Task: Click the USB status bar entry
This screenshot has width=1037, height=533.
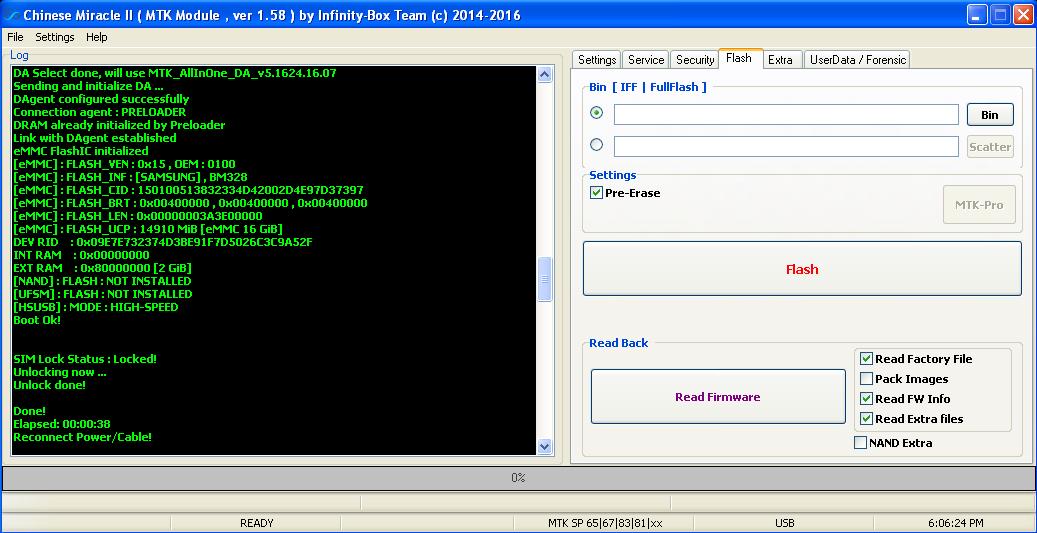Action: pyautogui.click(x=784, y=523)
